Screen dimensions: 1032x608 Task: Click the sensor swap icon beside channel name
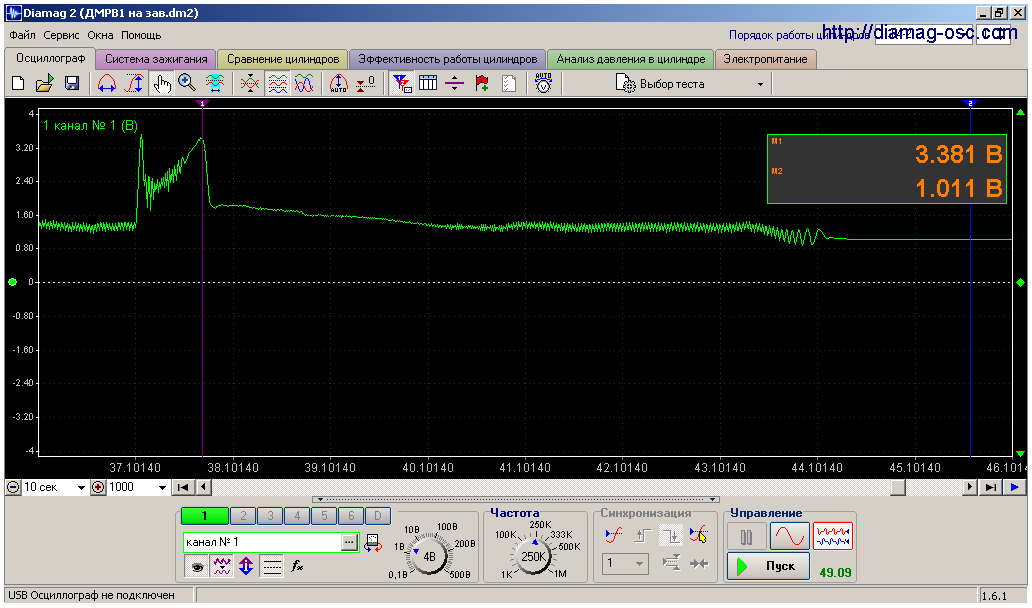[x=373, y=543]
